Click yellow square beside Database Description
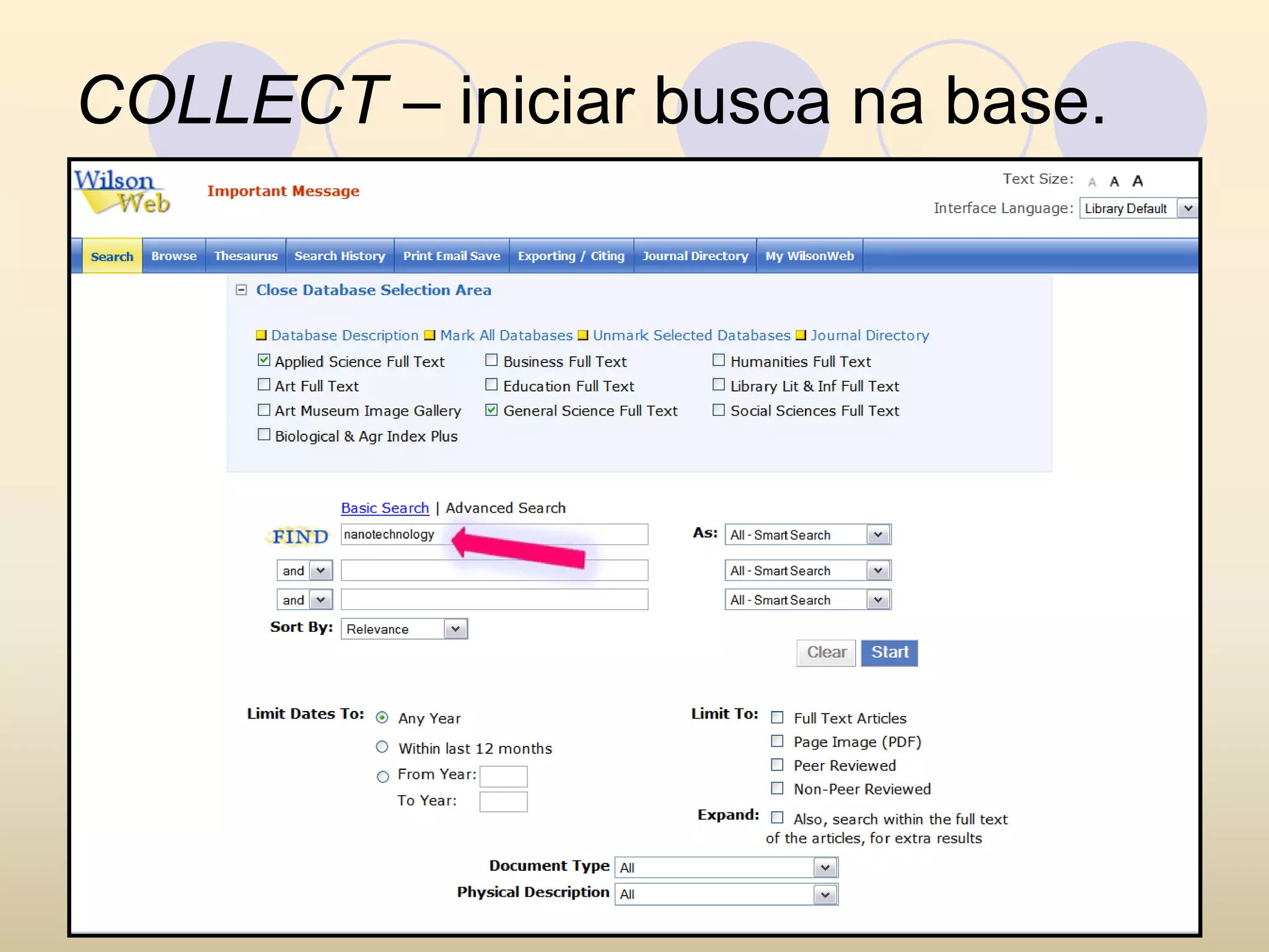 click(261, 335)
